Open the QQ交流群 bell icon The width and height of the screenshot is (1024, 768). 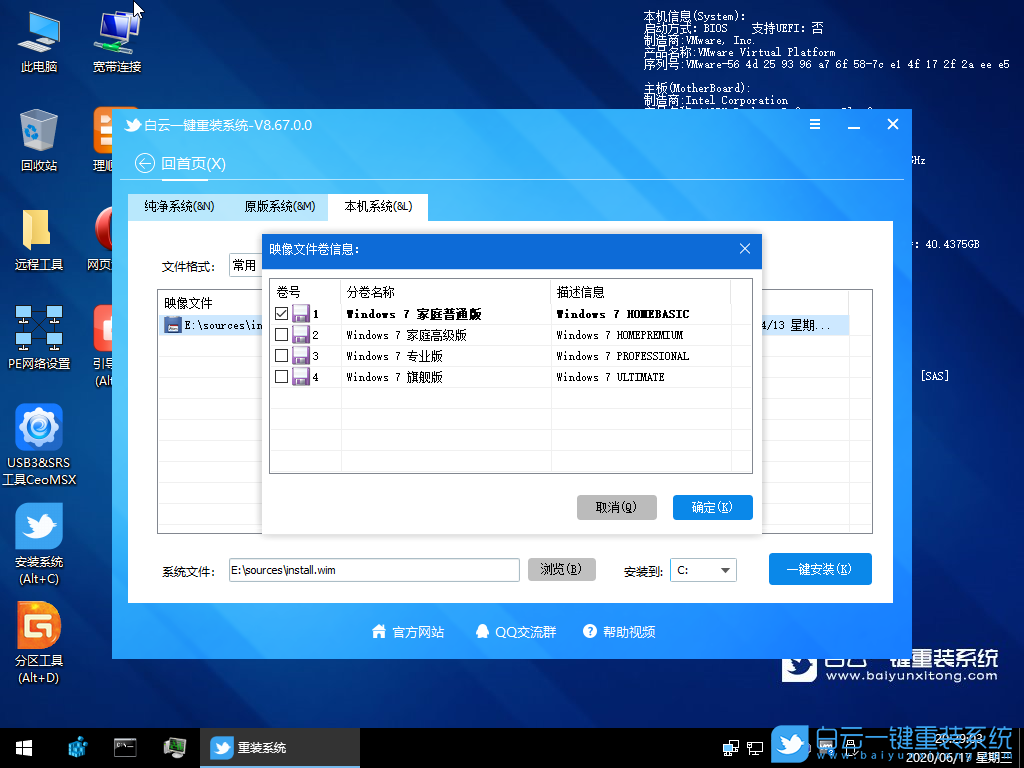pyautogui.click(x=481, y=631)
